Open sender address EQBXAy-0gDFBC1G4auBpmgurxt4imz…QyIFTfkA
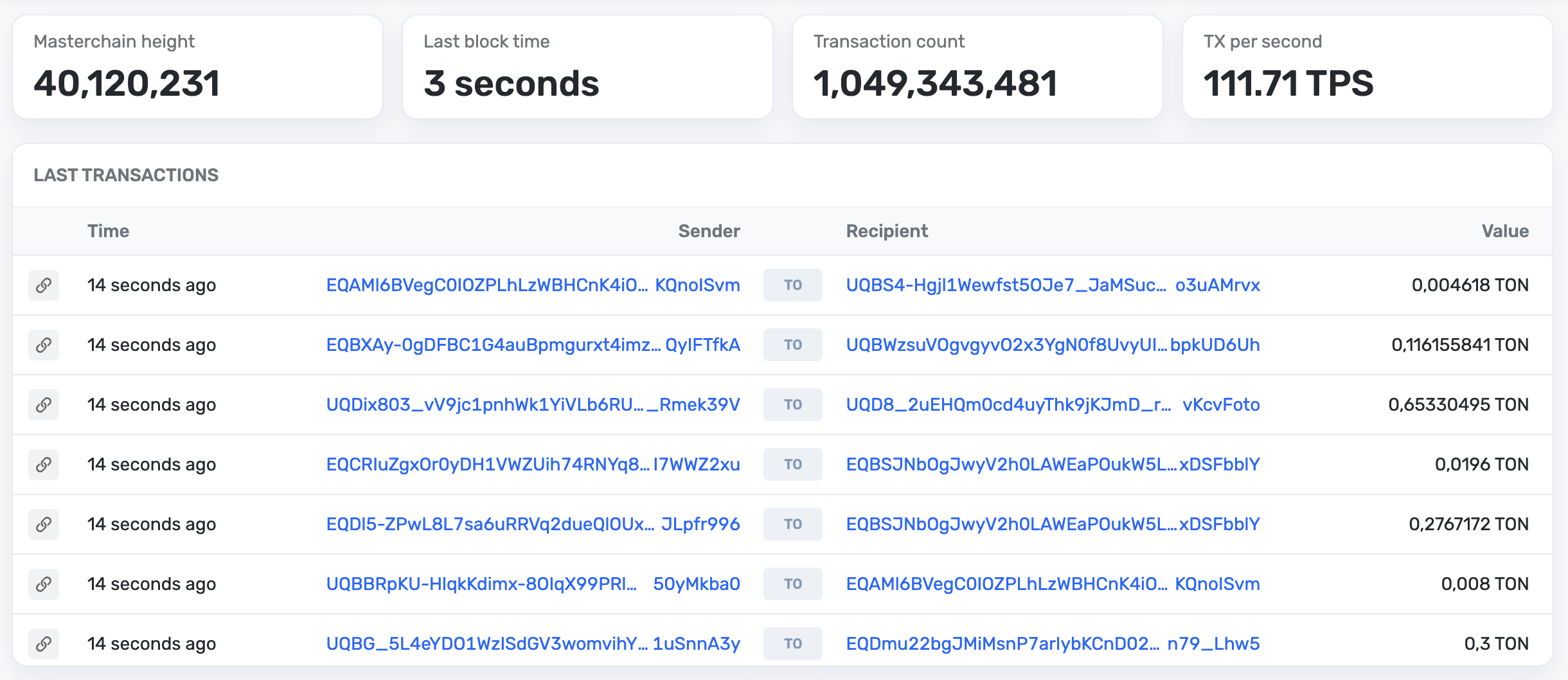The height and width of the screenshot is (680, 1568). 533,345
